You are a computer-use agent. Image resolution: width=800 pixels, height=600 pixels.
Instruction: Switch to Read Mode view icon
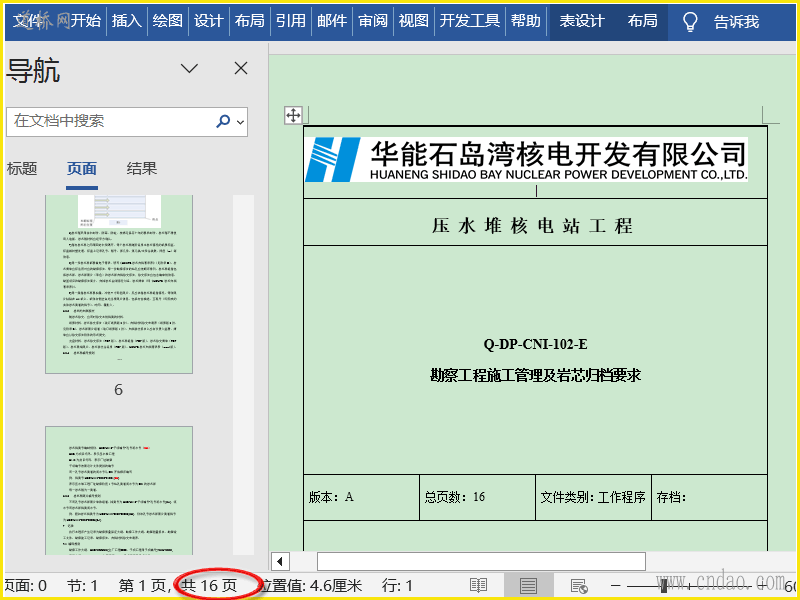478,585
